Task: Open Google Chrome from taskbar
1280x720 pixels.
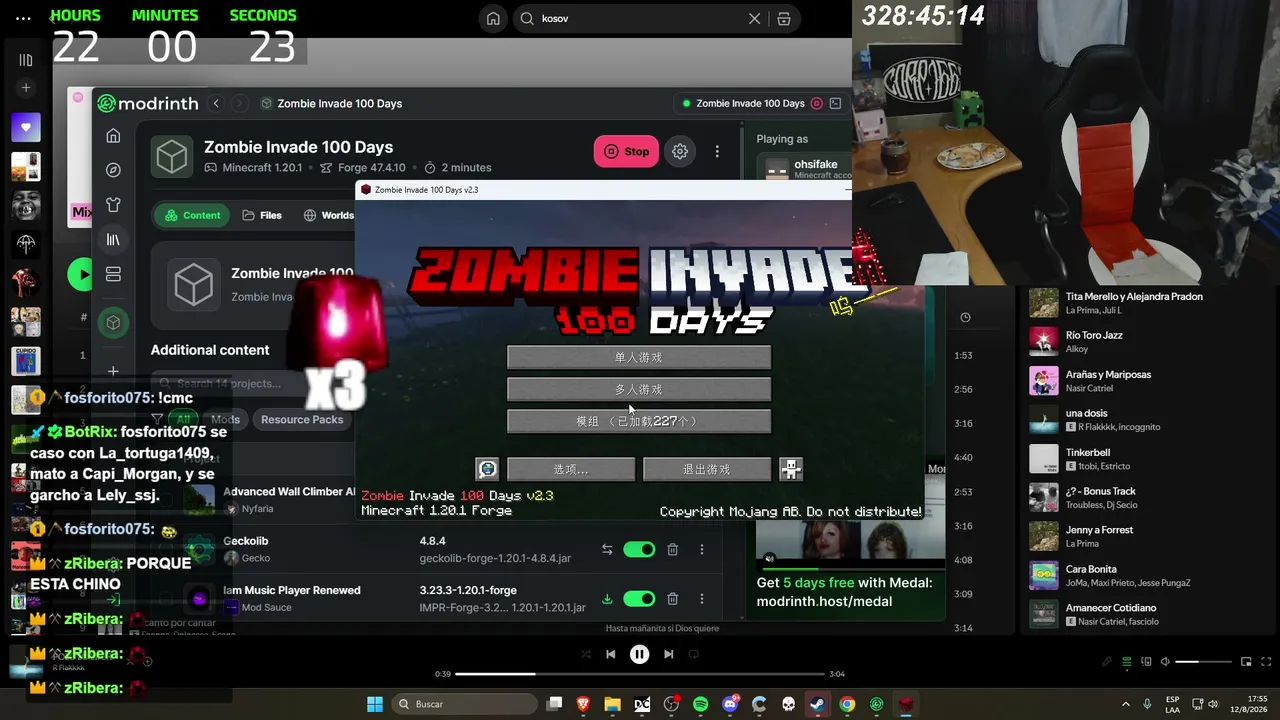Action: coord(847,704)
